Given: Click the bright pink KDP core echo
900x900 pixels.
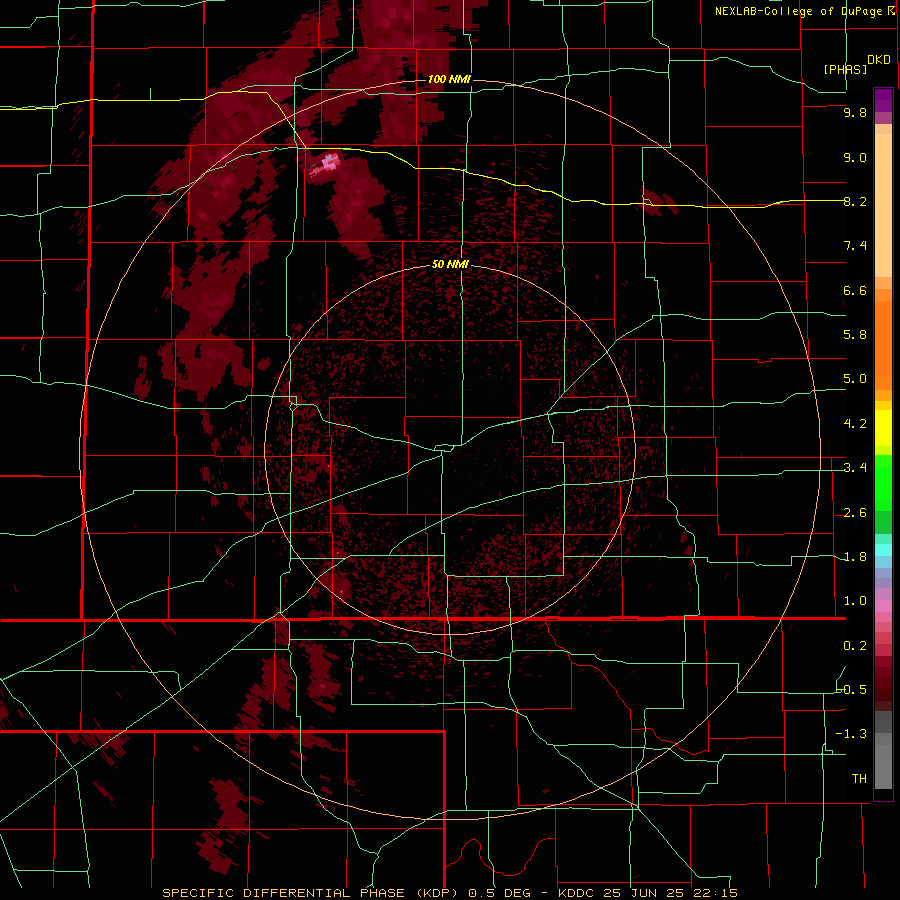Looking at the screenshot, I should (x=329, y=163).
